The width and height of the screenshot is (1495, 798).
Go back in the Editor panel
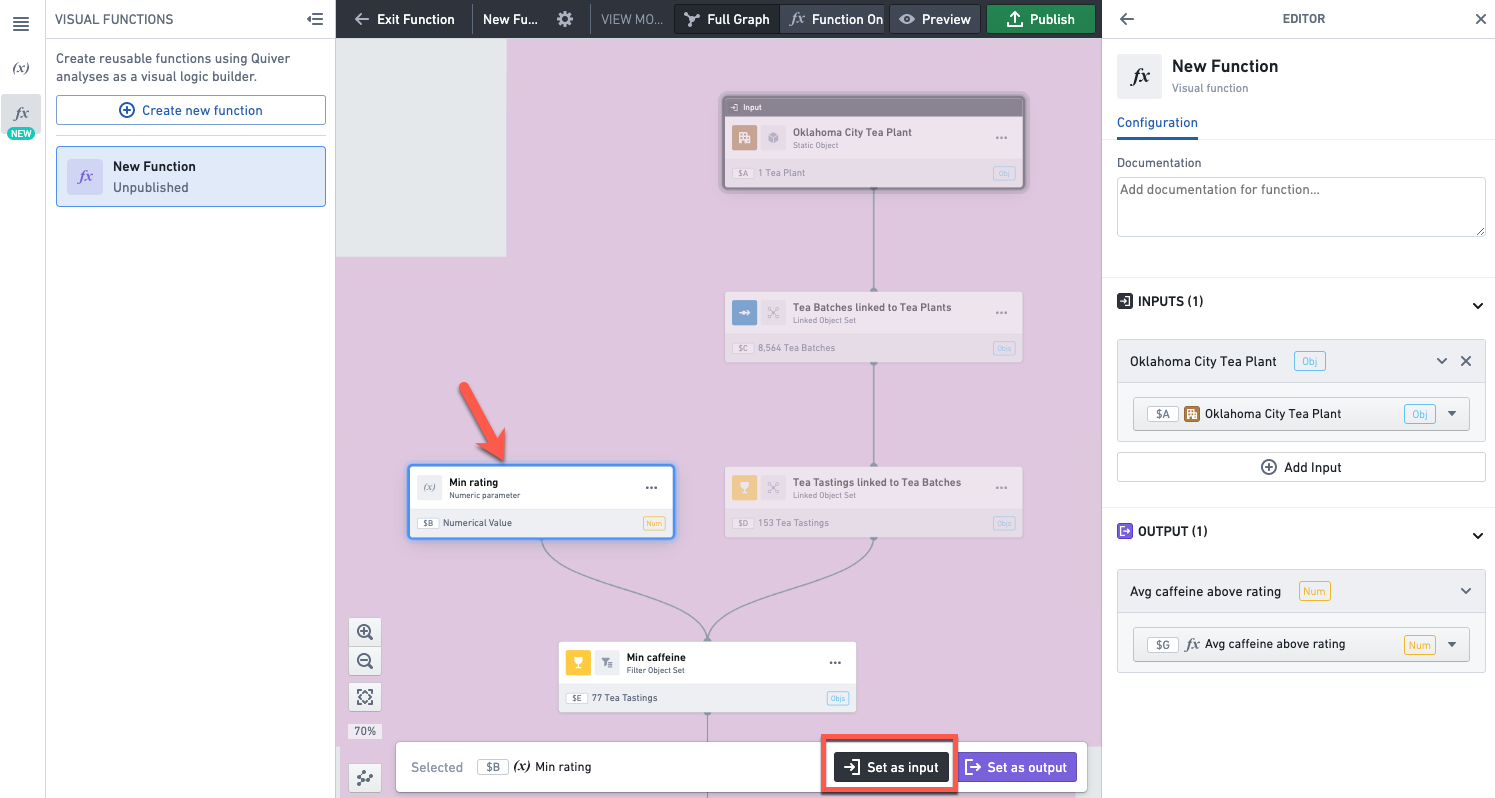pyautogui.click(x=1127, y=19)
